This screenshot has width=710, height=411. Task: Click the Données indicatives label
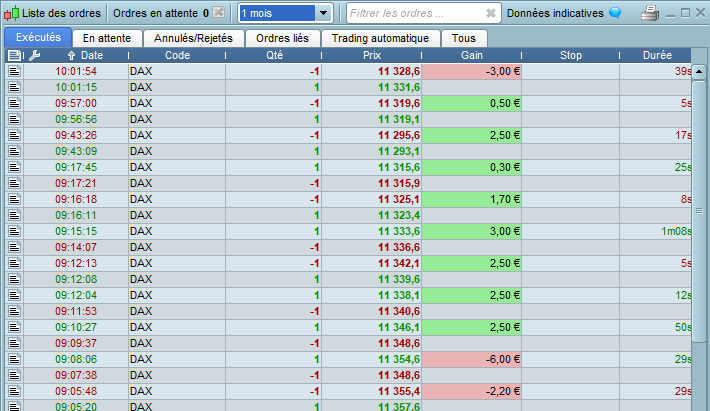pyautogui.click(x=555, y=13)
